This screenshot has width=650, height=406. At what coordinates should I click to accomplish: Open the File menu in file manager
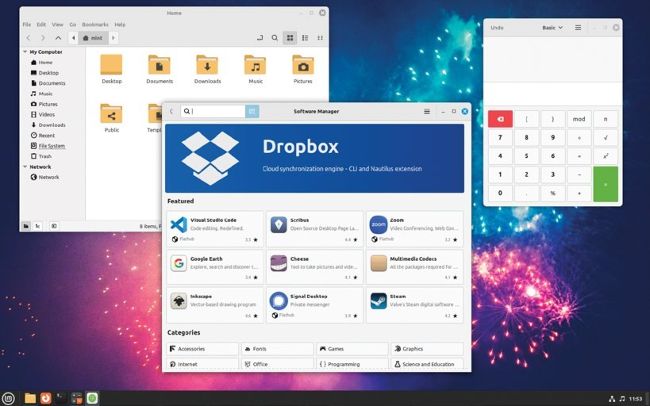coord(27,24)
